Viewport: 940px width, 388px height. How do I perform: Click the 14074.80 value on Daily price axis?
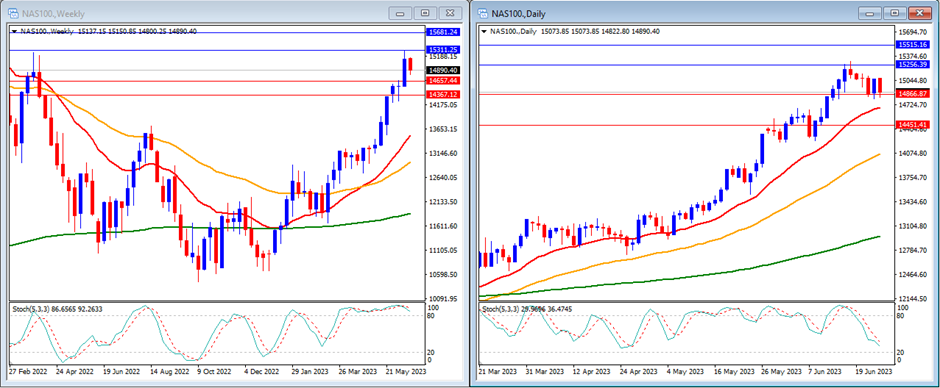pos(912,154)
